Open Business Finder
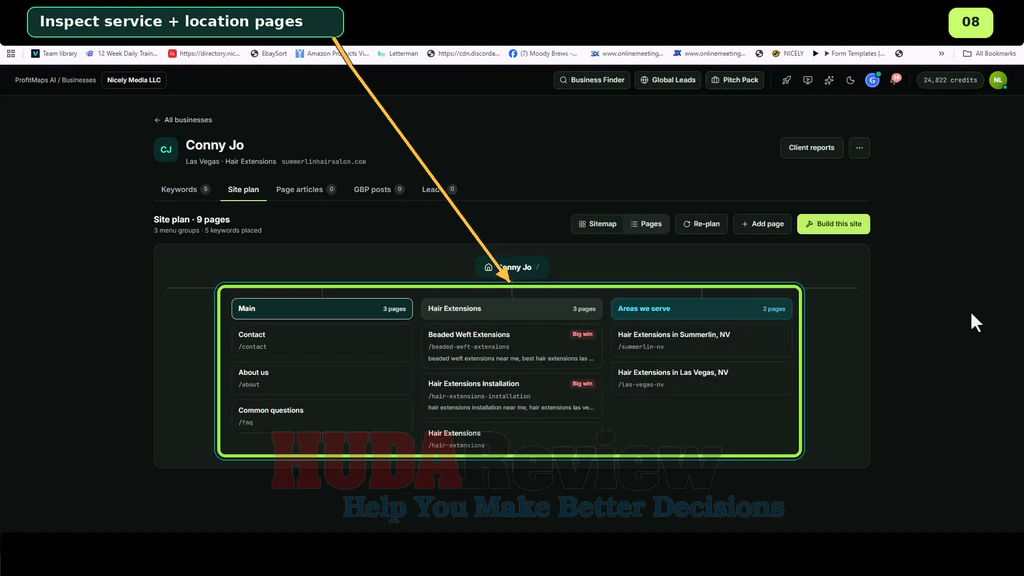The width and height of the screenshot is (1024, 576). 592,80
